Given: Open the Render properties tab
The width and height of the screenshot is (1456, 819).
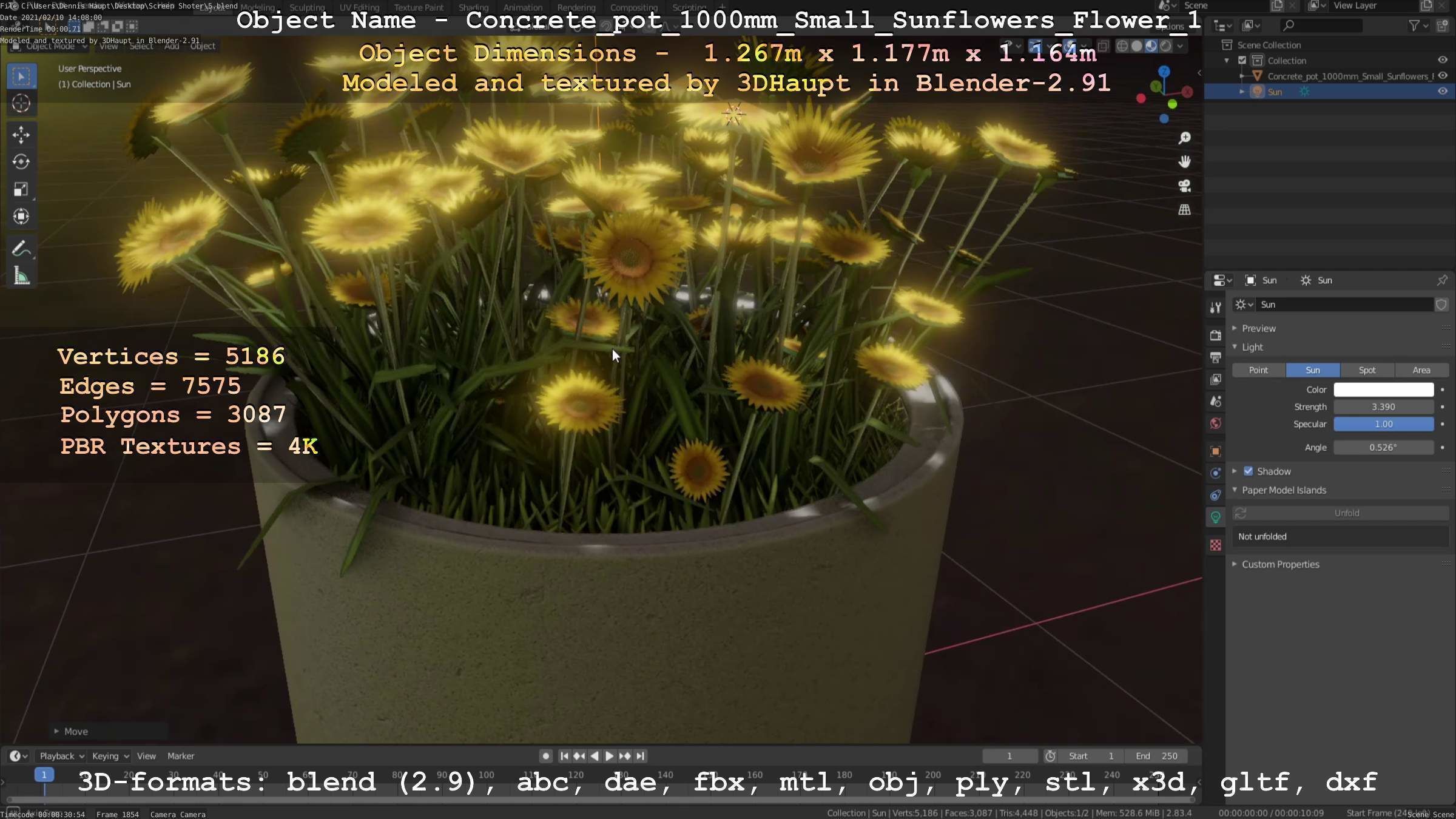Looking at the screenshot, I should [x=1215, y=335].
